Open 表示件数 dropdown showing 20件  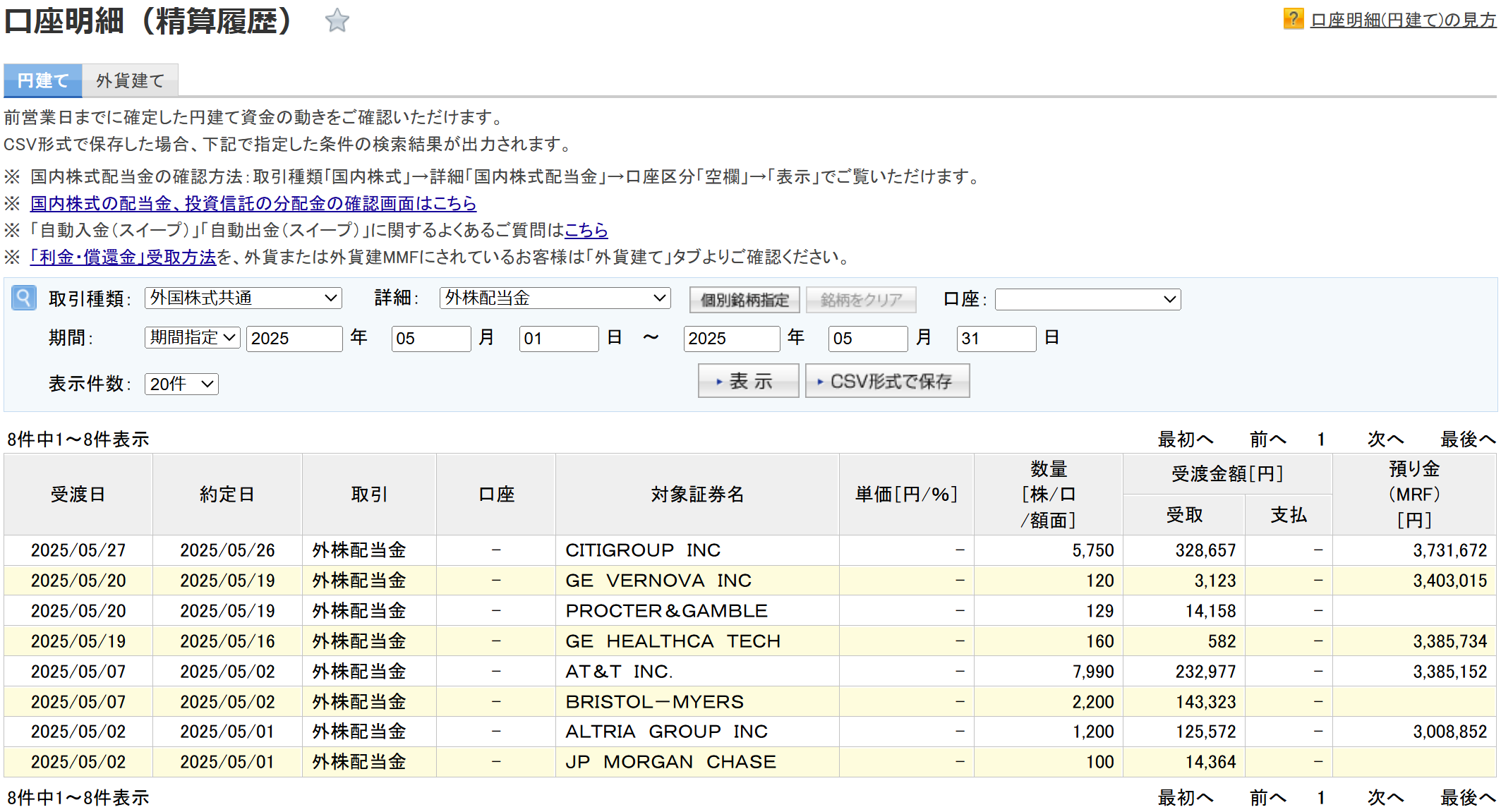tap(181, 384)
